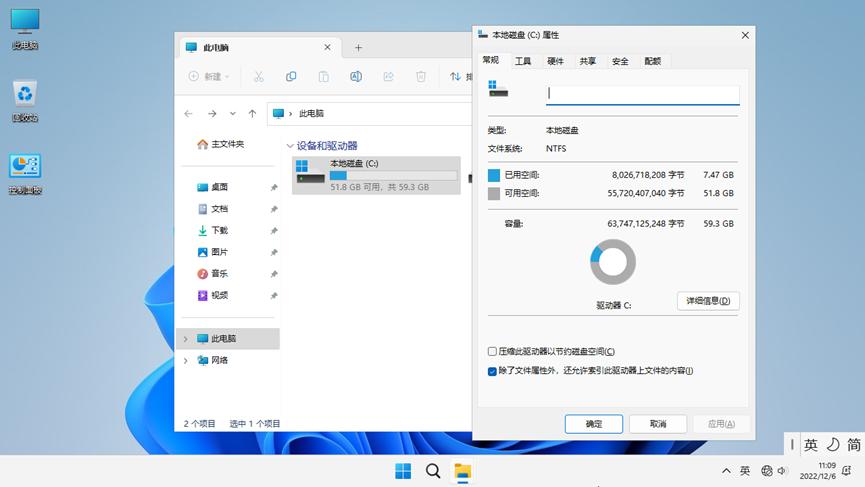865x487 pixels.
Task: Close the disk properties dialog
Action: click(745, 35)
